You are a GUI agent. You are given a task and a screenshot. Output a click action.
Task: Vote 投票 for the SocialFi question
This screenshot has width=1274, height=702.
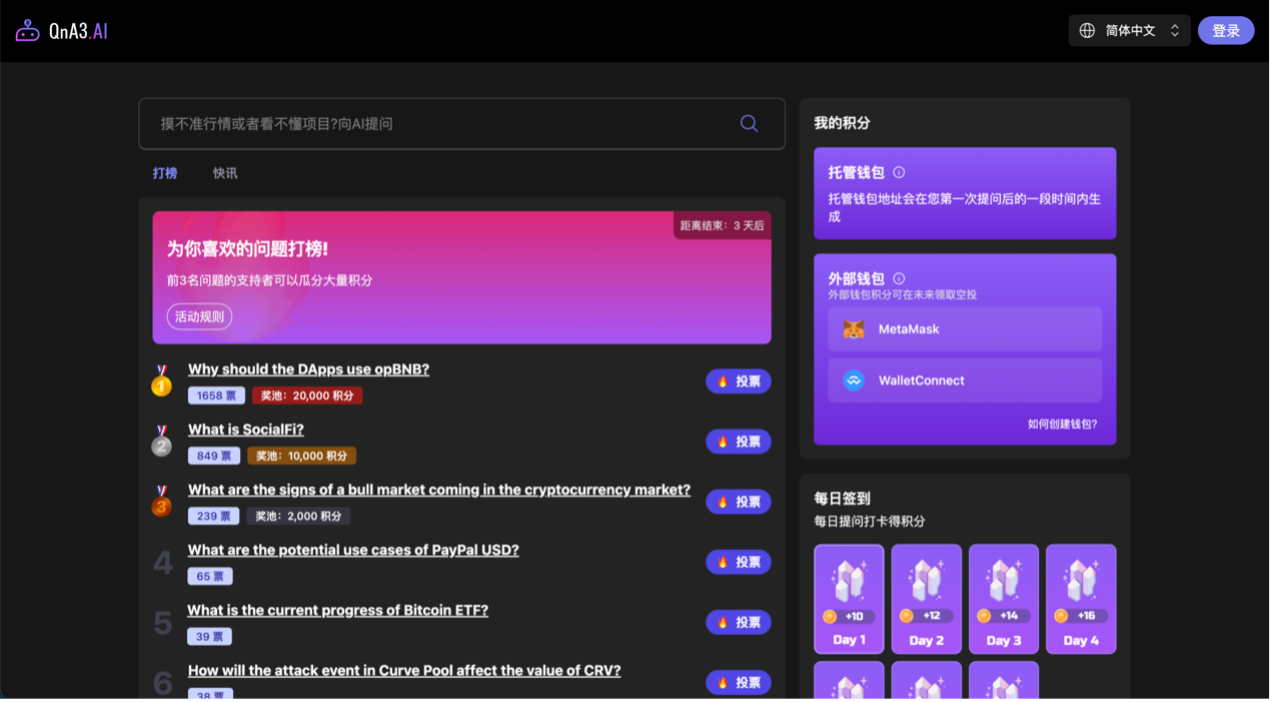tap(738, 441)
